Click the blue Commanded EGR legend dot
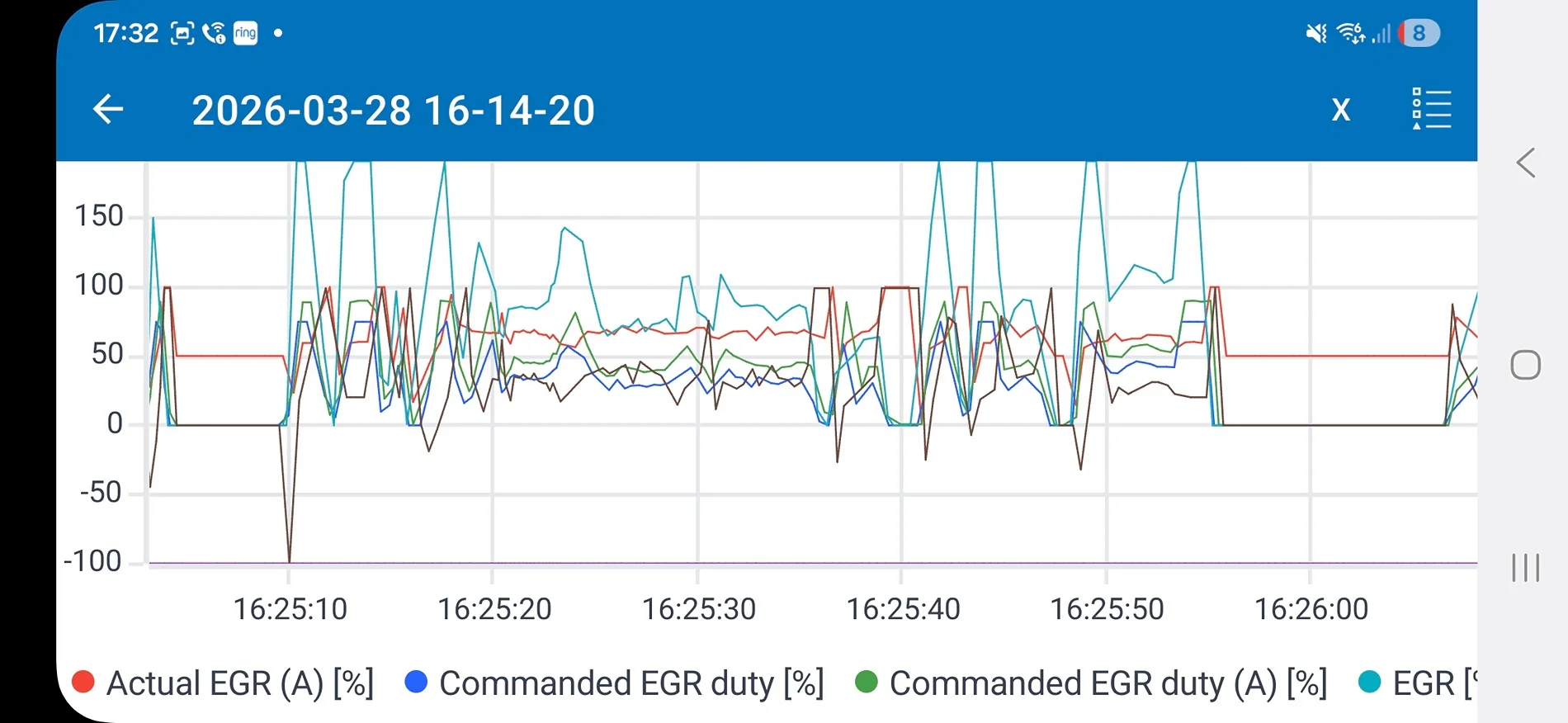1568x723 pixels. click(x=417, y=682)
